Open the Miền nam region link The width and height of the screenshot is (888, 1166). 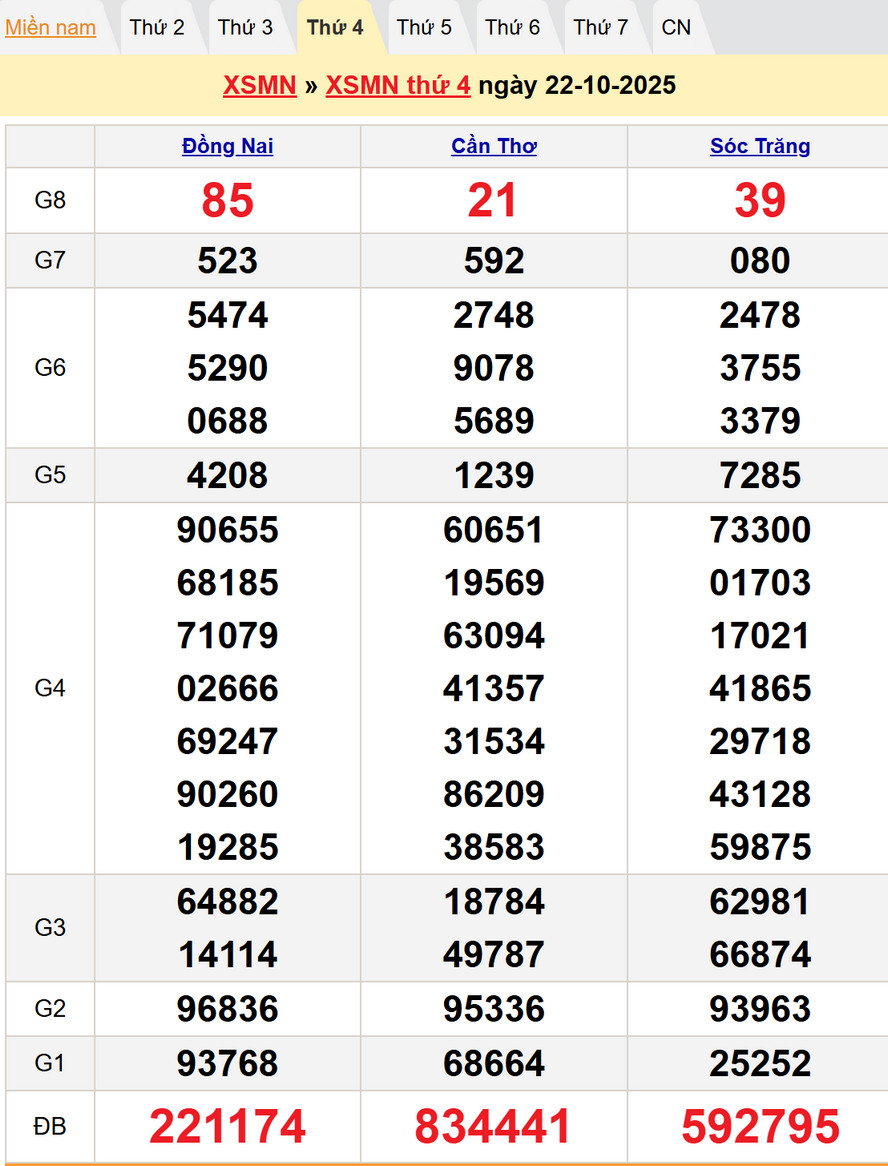point(50,28)
